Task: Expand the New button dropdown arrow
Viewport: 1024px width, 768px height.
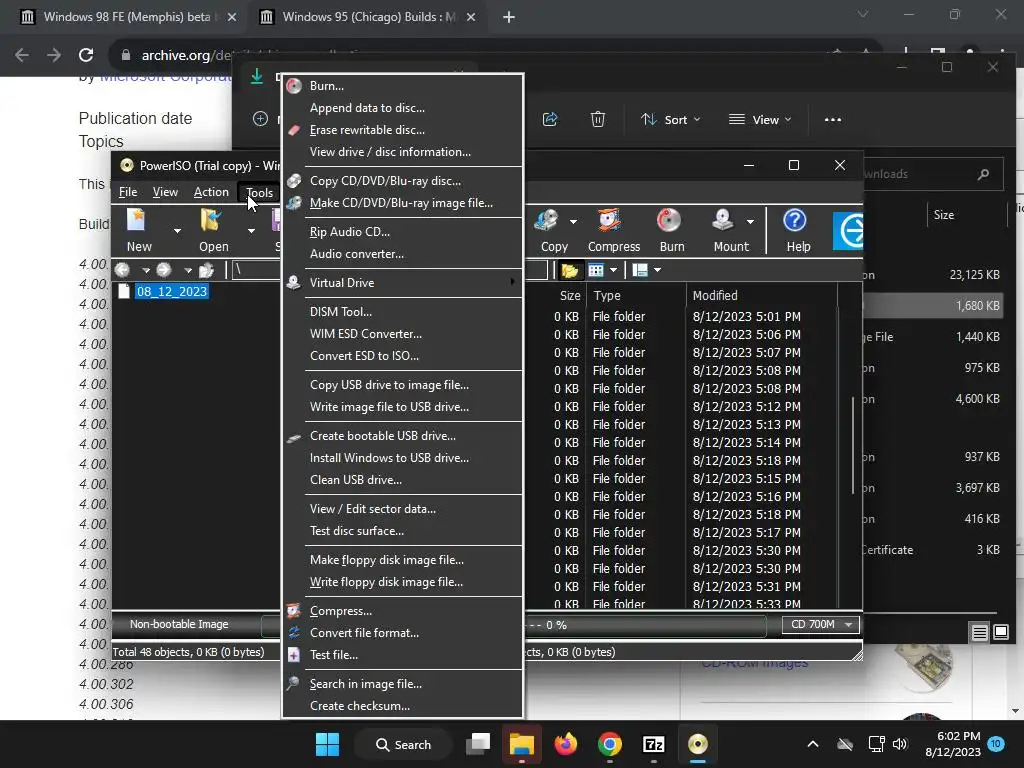Action: point(177,231)
